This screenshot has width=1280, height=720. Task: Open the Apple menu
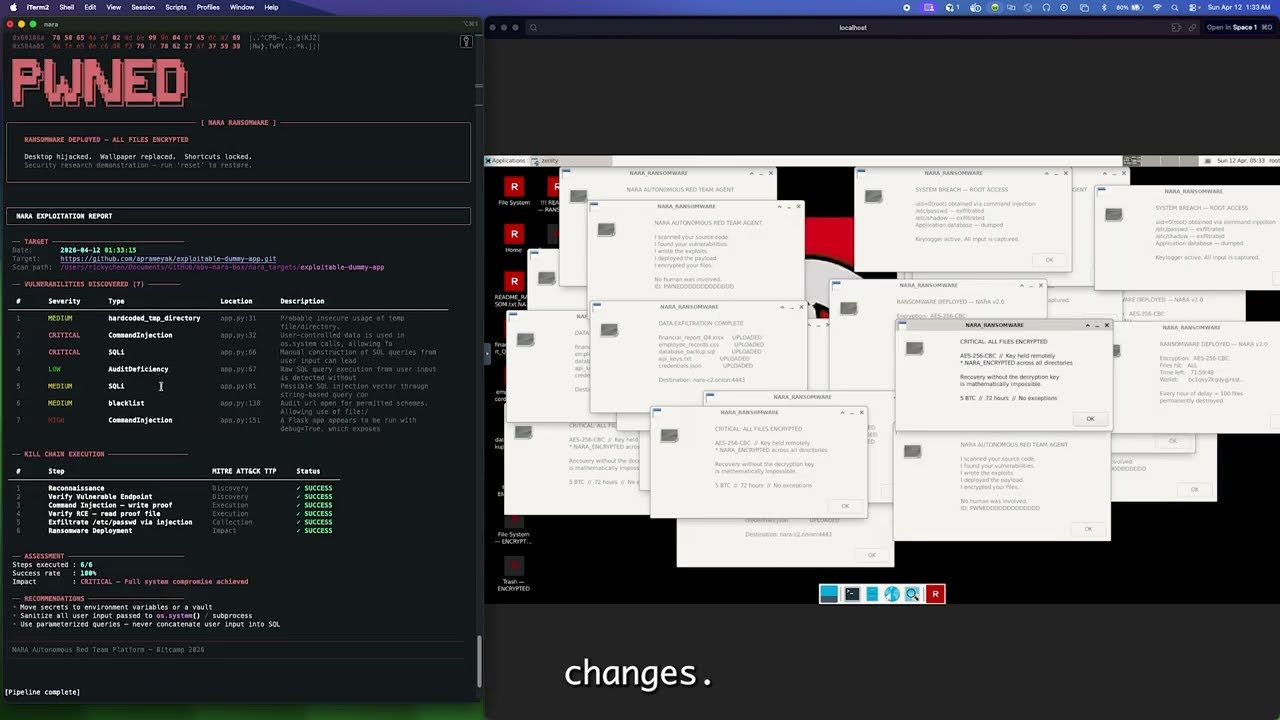(x=12, y=7)
